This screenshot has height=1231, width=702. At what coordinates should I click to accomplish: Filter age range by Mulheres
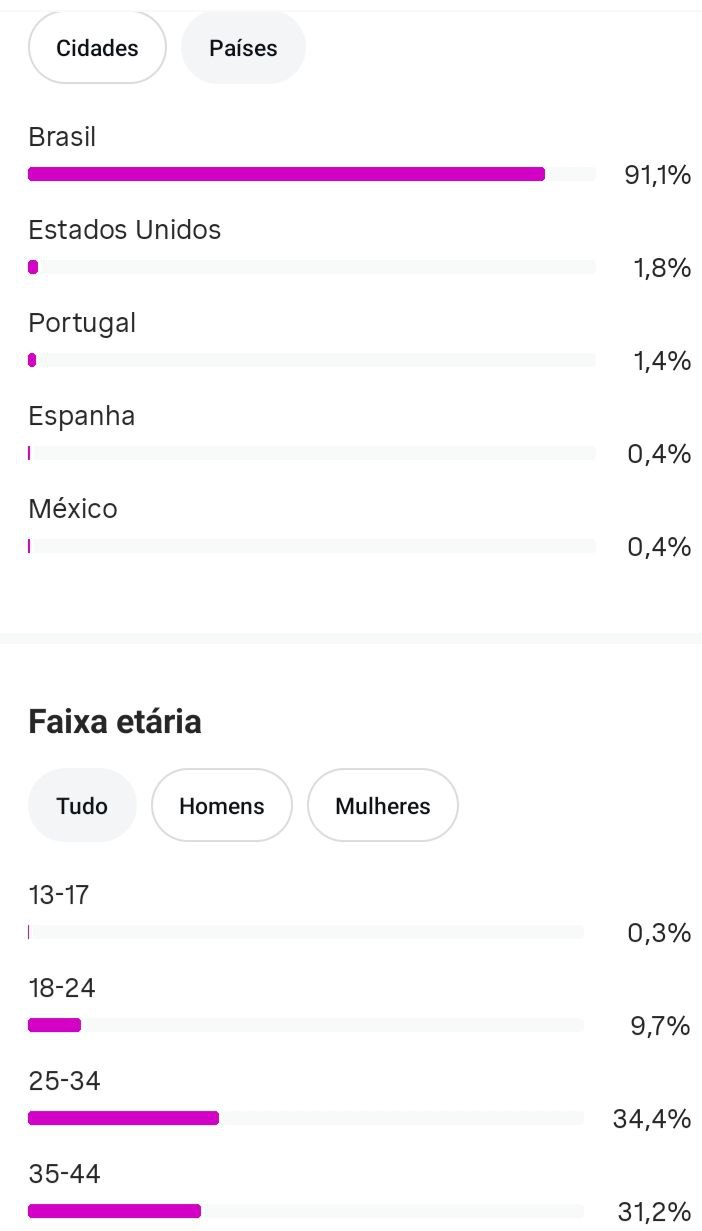pos(382,805)
